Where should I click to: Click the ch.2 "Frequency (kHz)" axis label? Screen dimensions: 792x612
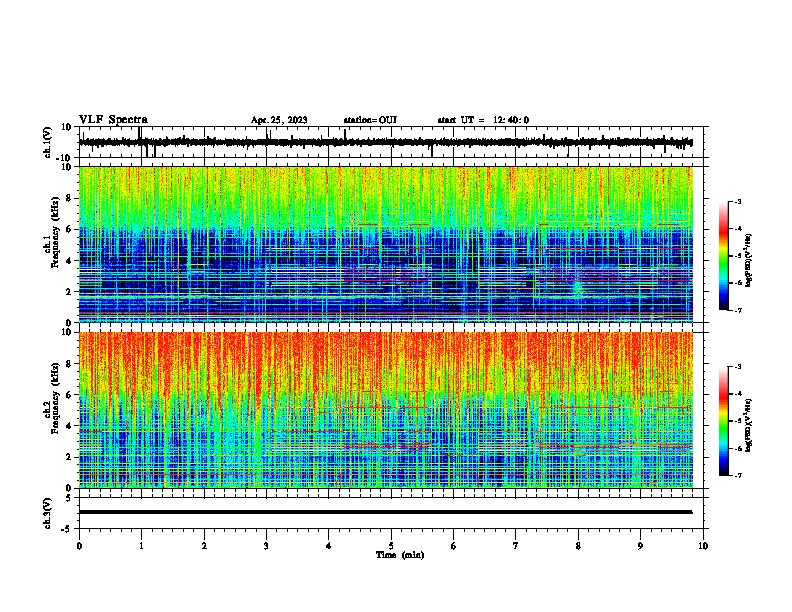55,398
